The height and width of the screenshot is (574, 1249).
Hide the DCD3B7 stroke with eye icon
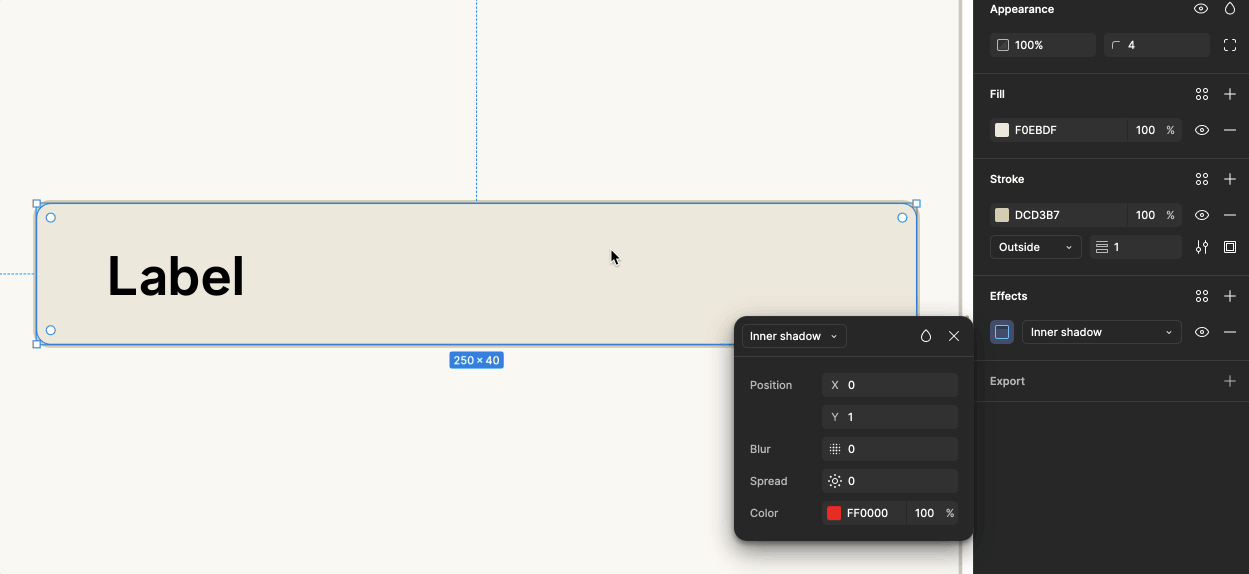[1202, 215]
